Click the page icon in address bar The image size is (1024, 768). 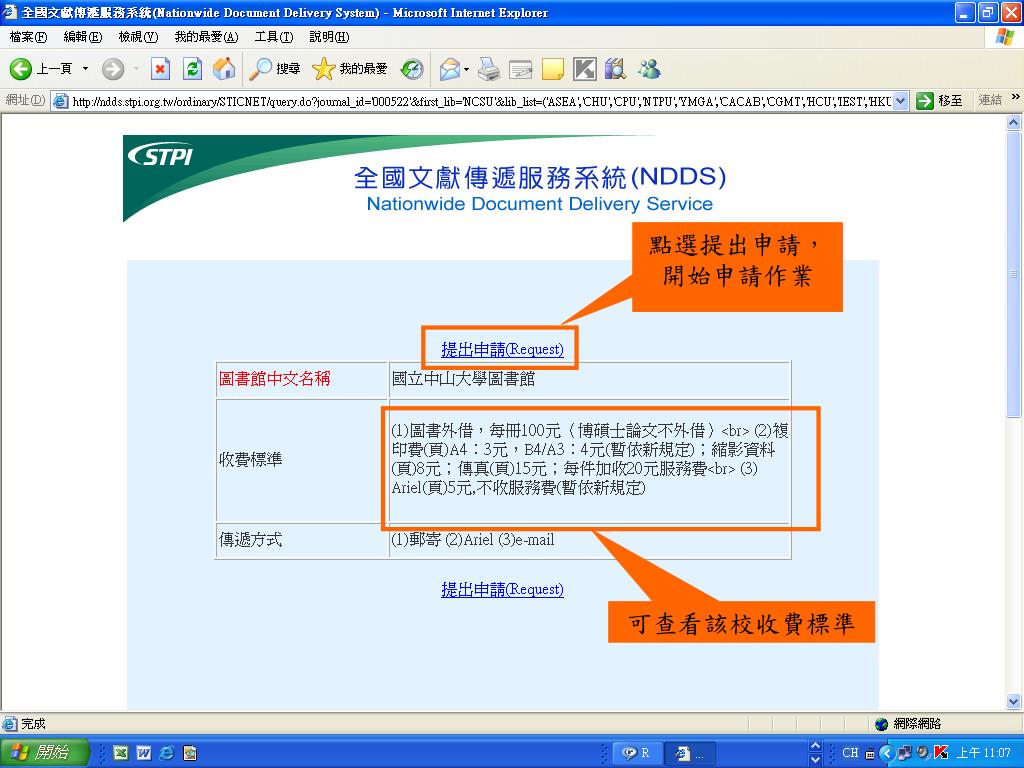(61, 101)
